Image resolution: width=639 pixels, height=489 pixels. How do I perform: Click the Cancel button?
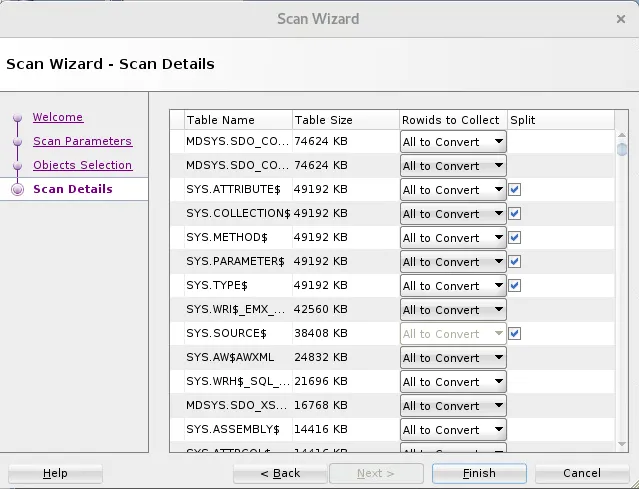[x=582, y=473]
